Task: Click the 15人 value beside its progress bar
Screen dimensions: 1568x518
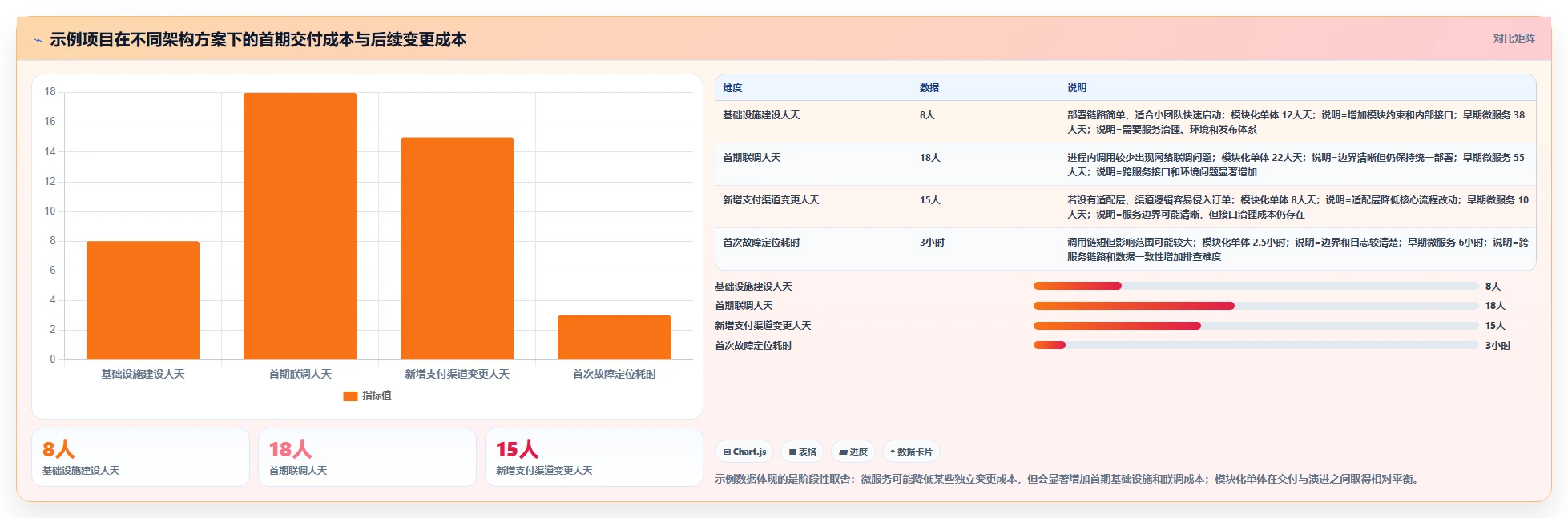Action: pos(1495,326)
